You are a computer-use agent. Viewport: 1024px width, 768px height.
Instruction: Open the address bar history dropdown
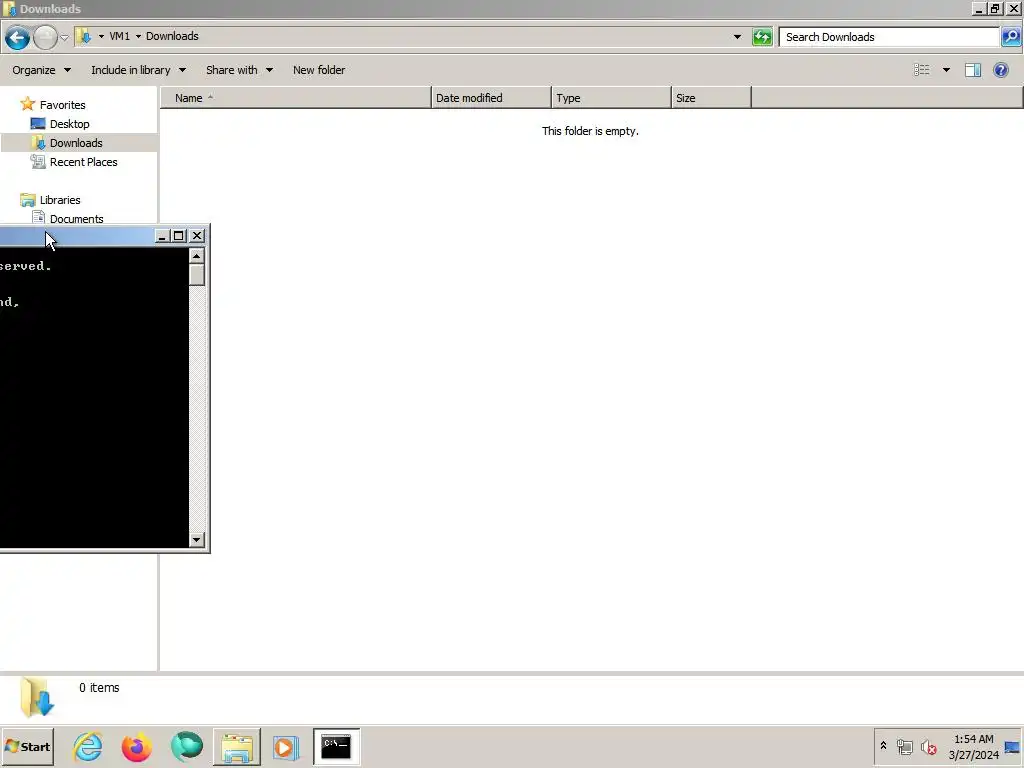[x=737, y=37]
